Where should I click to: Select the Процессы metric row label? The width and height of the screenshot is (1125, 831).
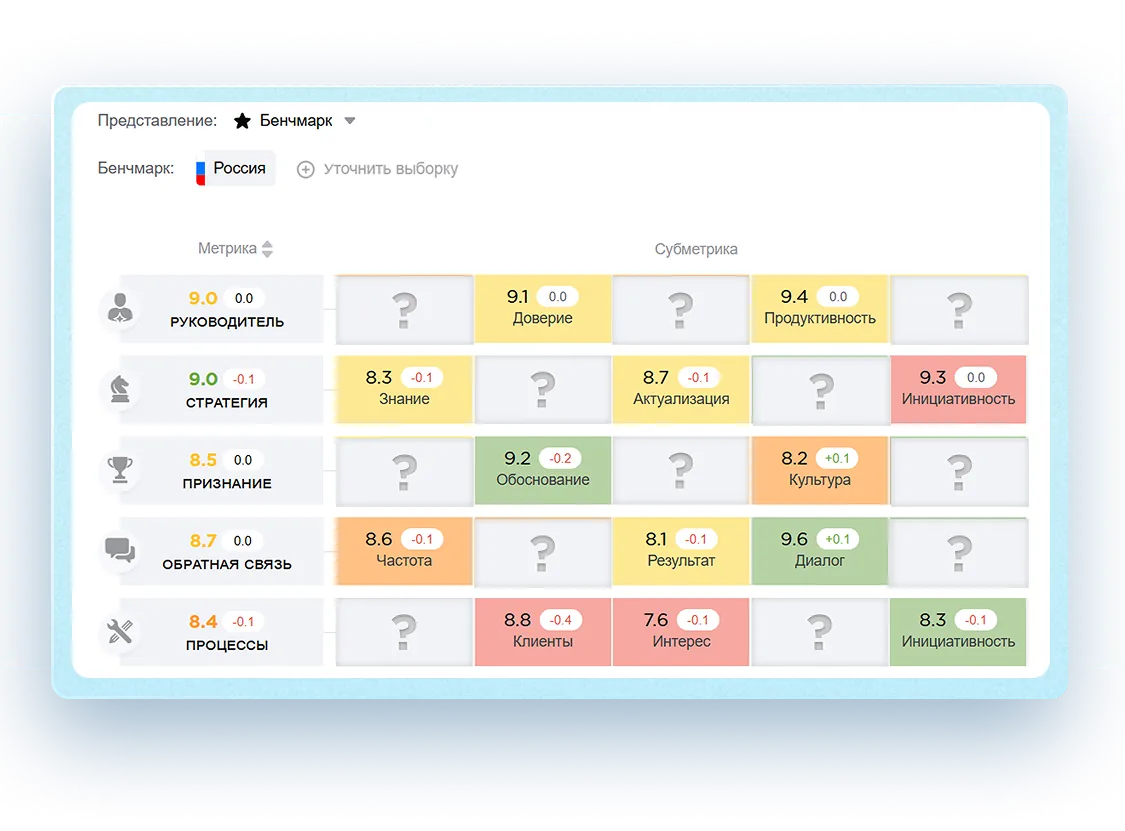click(x=227, y=645)
